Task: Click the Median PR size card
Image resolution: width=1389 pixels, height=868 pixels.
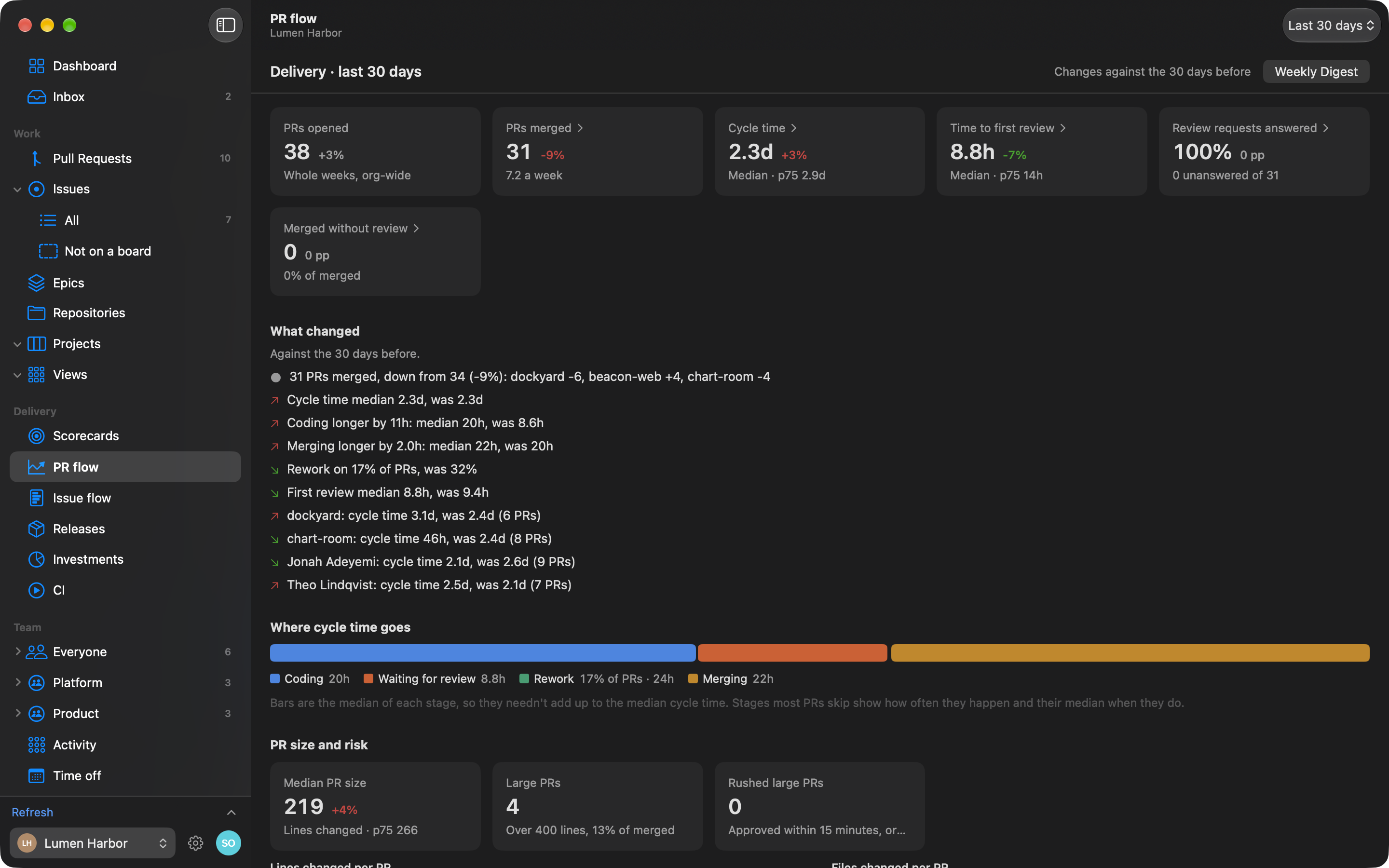Action: click(x=375, y=806)
